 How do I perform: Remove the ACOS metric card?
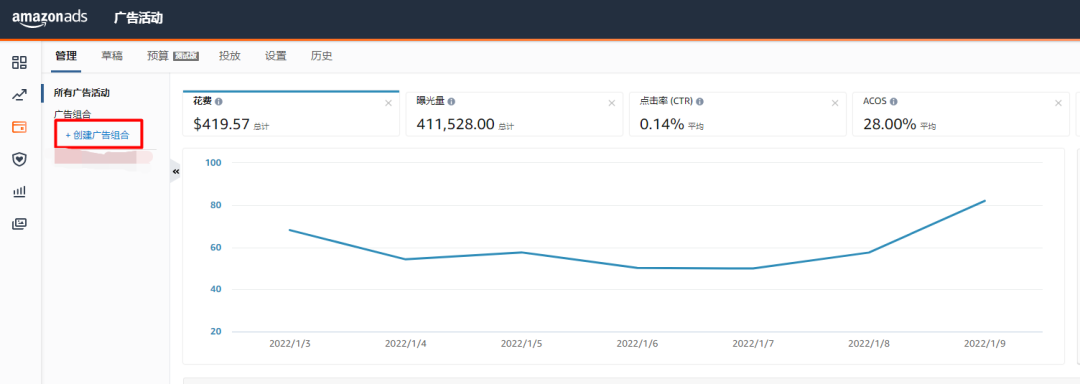point(1058,103)
